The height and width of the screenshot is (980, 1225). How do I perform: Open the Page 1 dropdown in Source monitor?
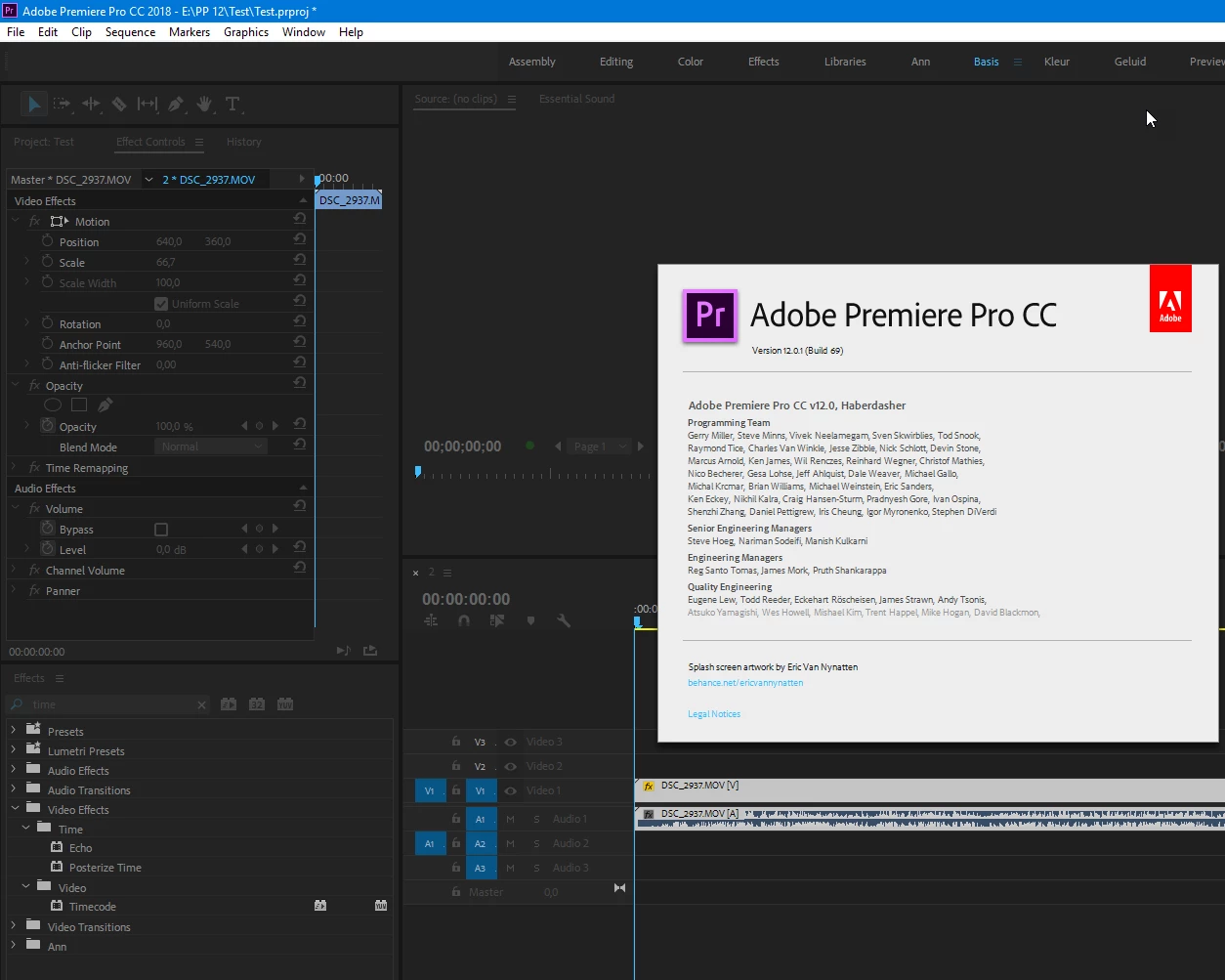click(600, 447)
